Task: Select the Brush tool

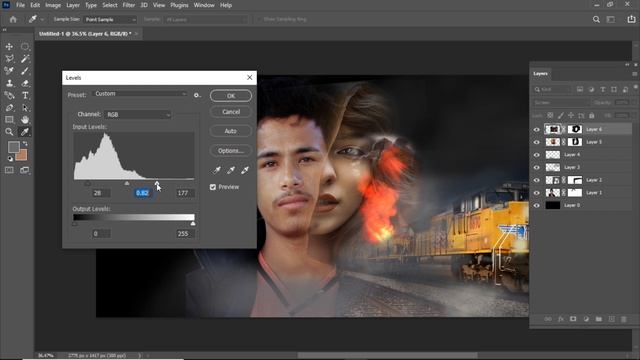Action: point(25,71)
